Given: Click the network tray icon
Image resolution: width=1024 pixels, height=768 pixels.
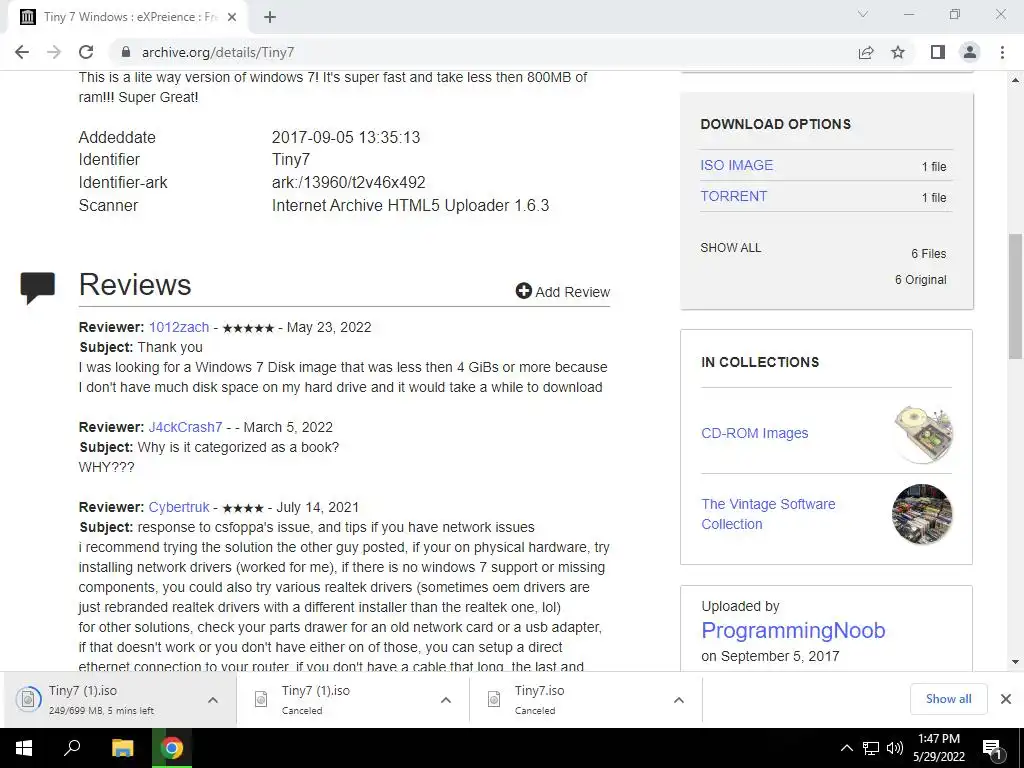Looking at the screenshot, I should tap(871, 748).
